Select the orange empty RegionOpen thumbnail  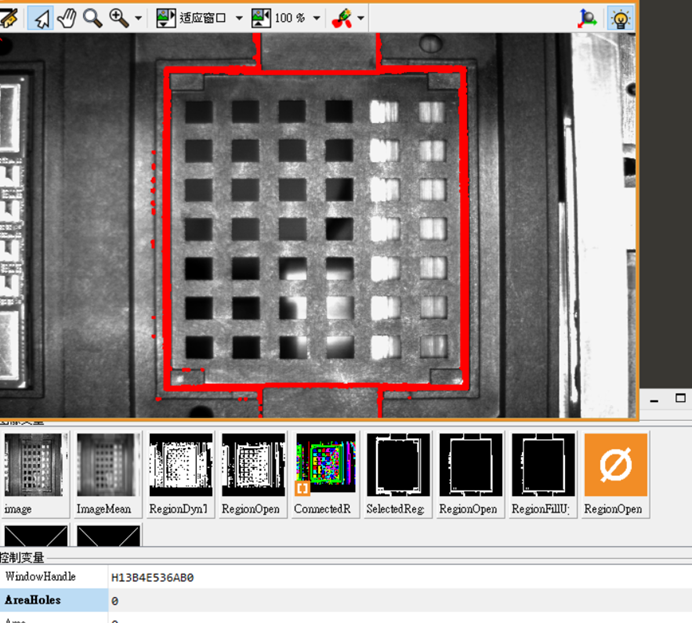point(615,465)
